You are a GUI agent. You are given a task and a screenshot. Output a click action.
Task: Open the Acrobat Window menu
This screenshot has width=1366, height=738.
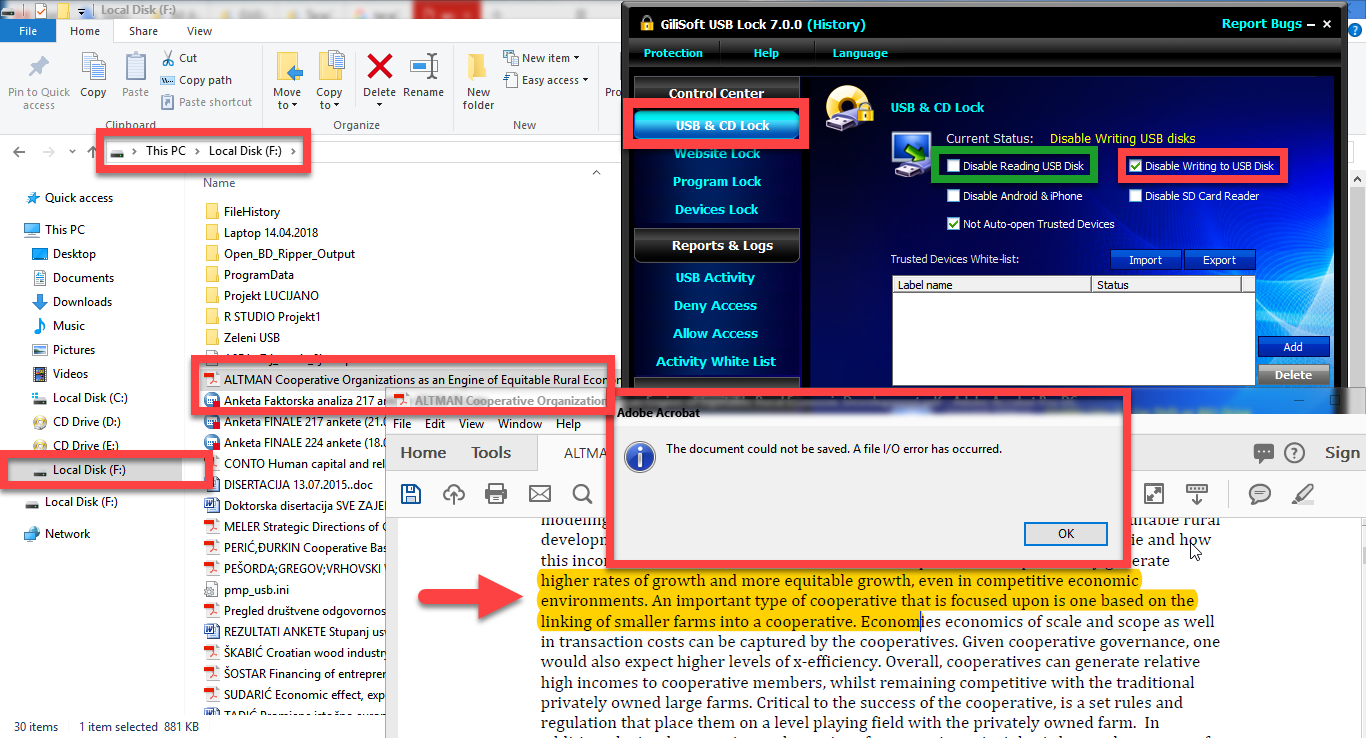tap(520, 424)
